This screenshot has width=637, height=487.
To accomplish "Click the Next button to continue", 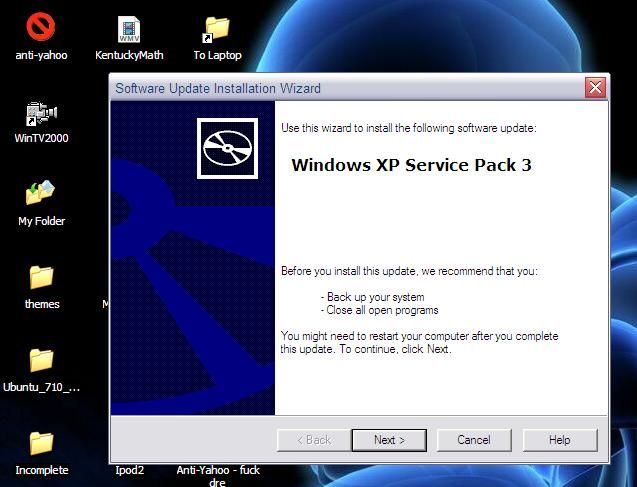I will 389,440.
